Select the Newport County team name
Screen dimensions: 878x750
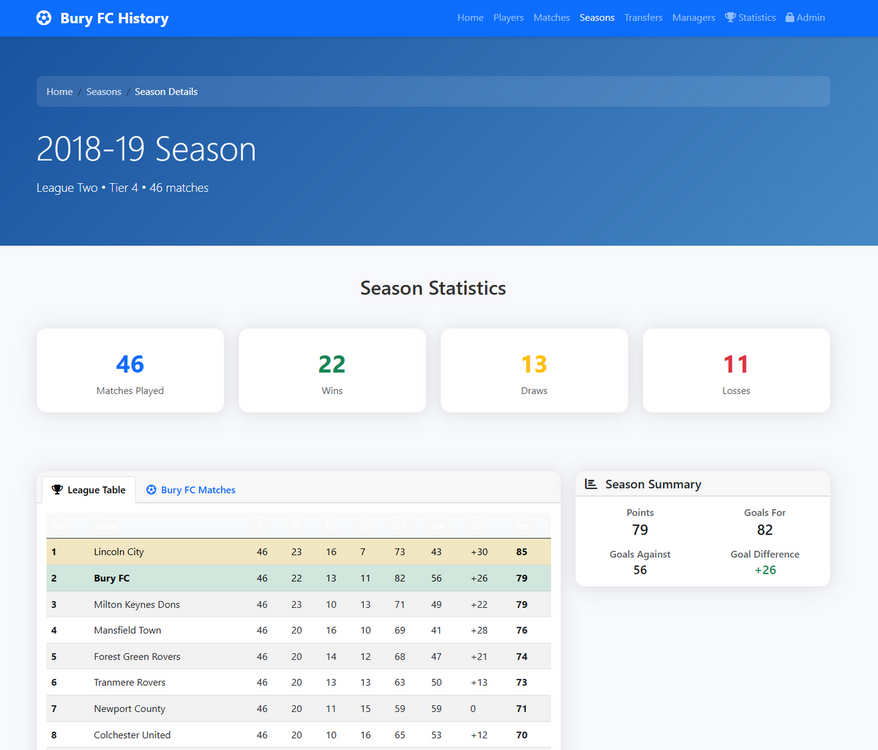[129, 709]
